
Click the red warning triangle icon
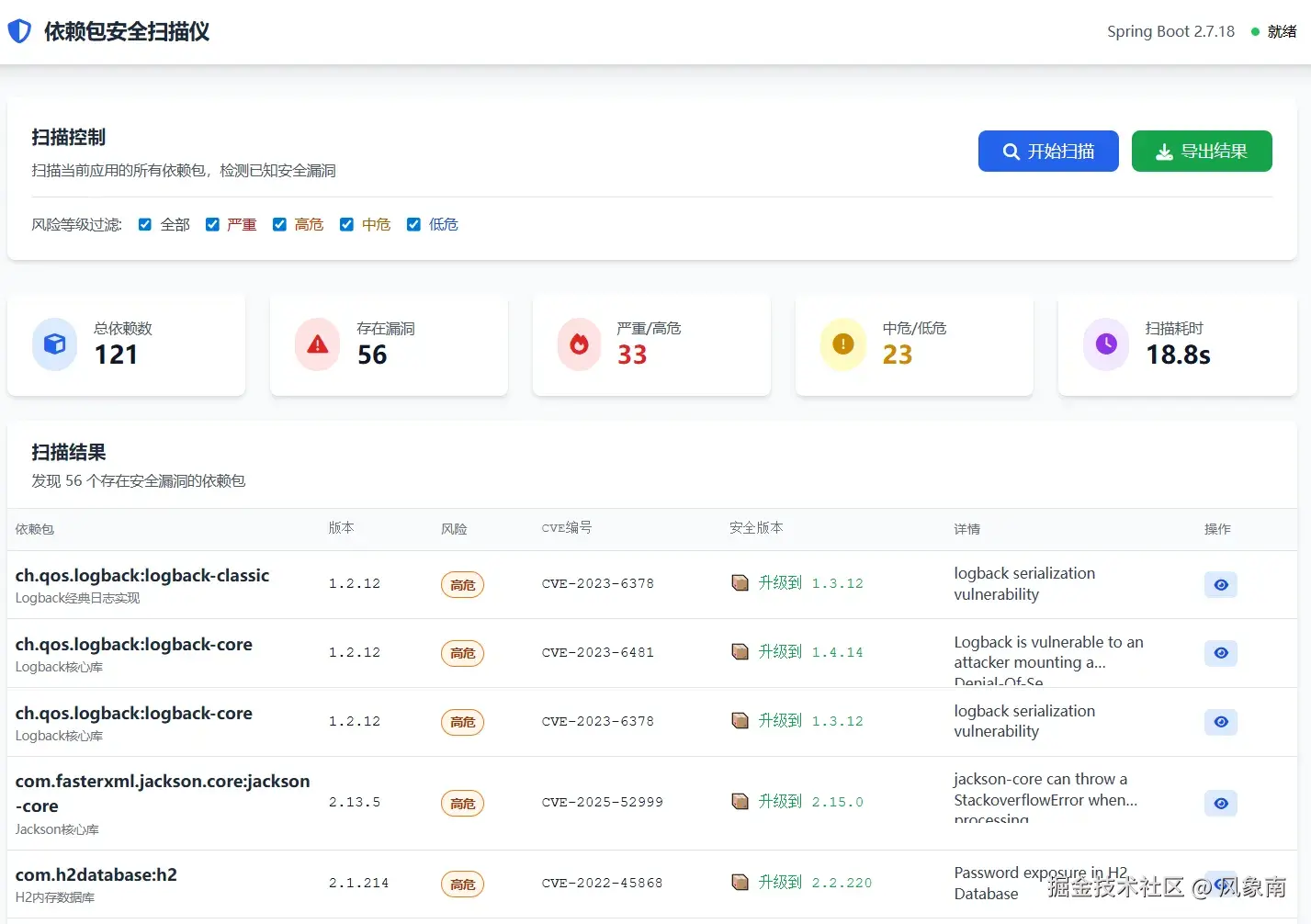tap(318, 344)
